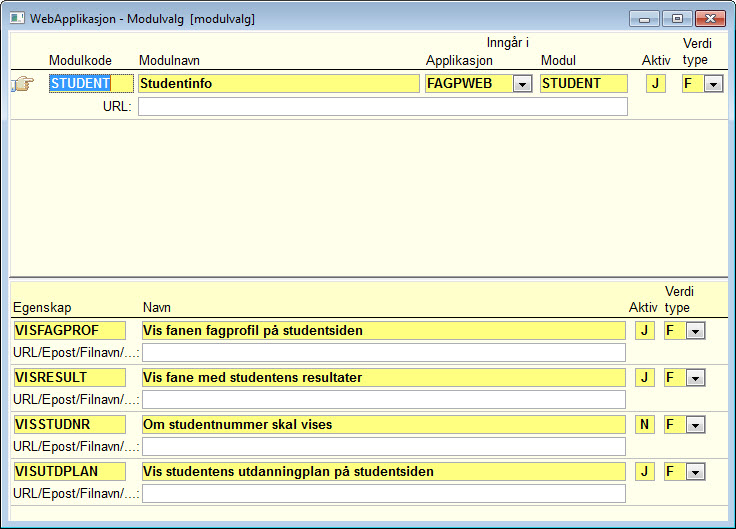Click Navn field 'Om studentnummer skal vises'
The image size is (736, 529).
tap(383, 424)
